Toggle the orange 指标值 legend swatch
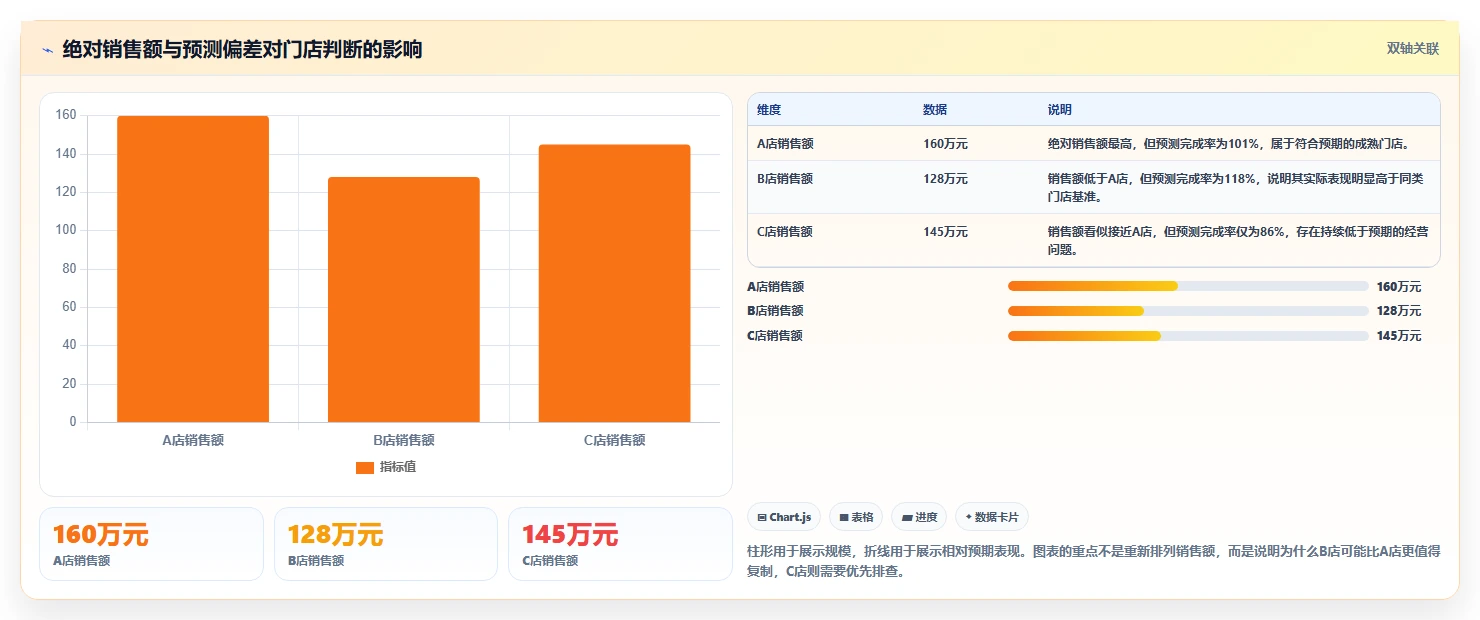1480x620 pixels. 365,467
